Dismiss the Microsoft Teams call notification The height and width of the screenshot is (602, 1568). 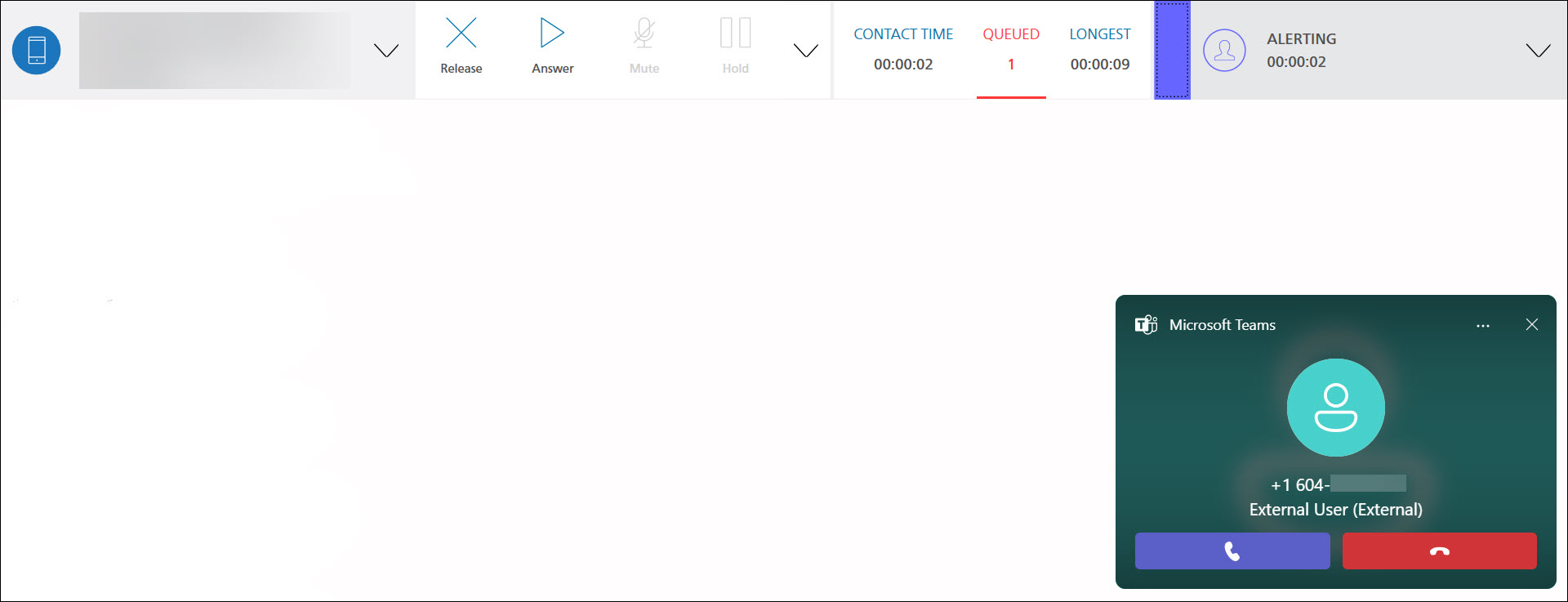(1532, 324)
